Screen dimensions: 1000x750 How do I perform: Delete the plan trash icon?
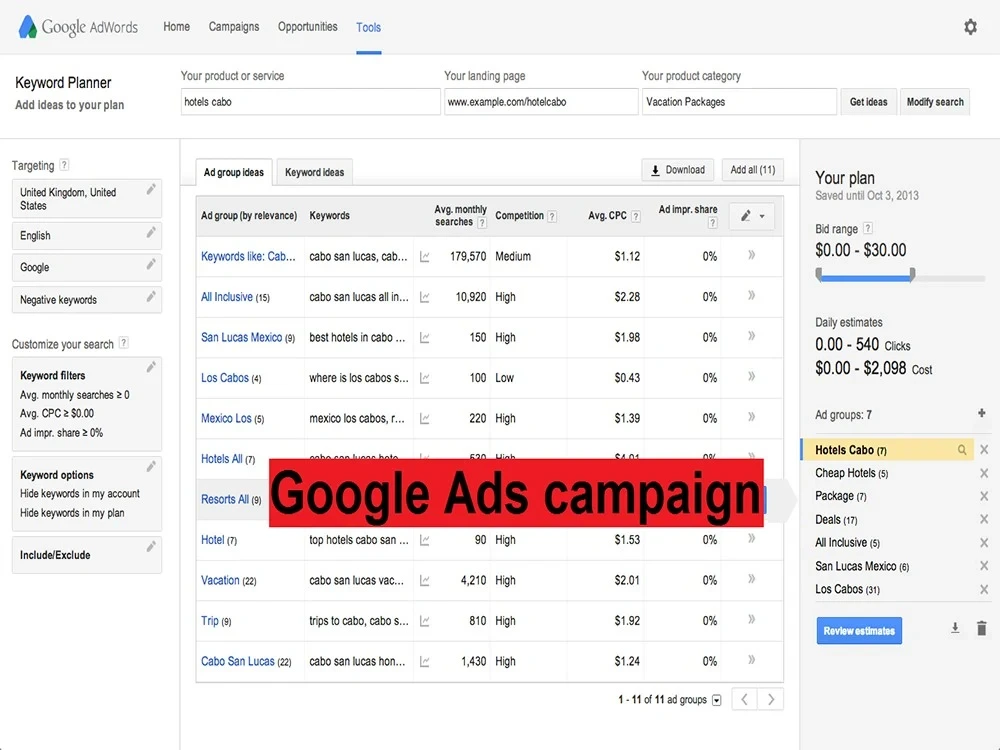(982, 628)
